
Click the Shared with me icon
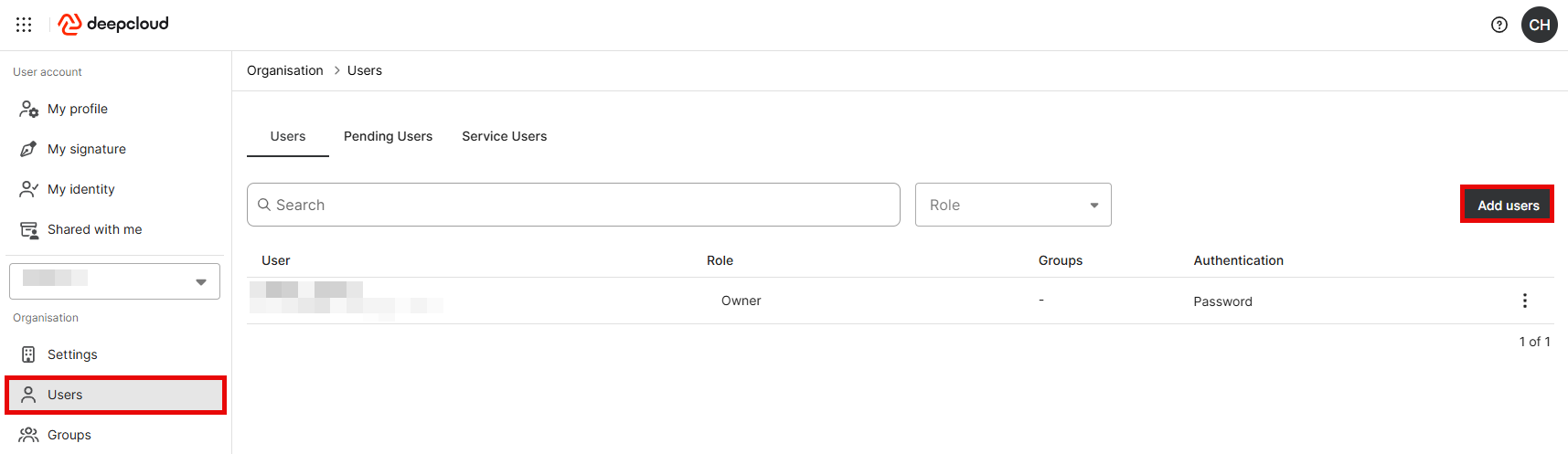(x=28, y=229)
